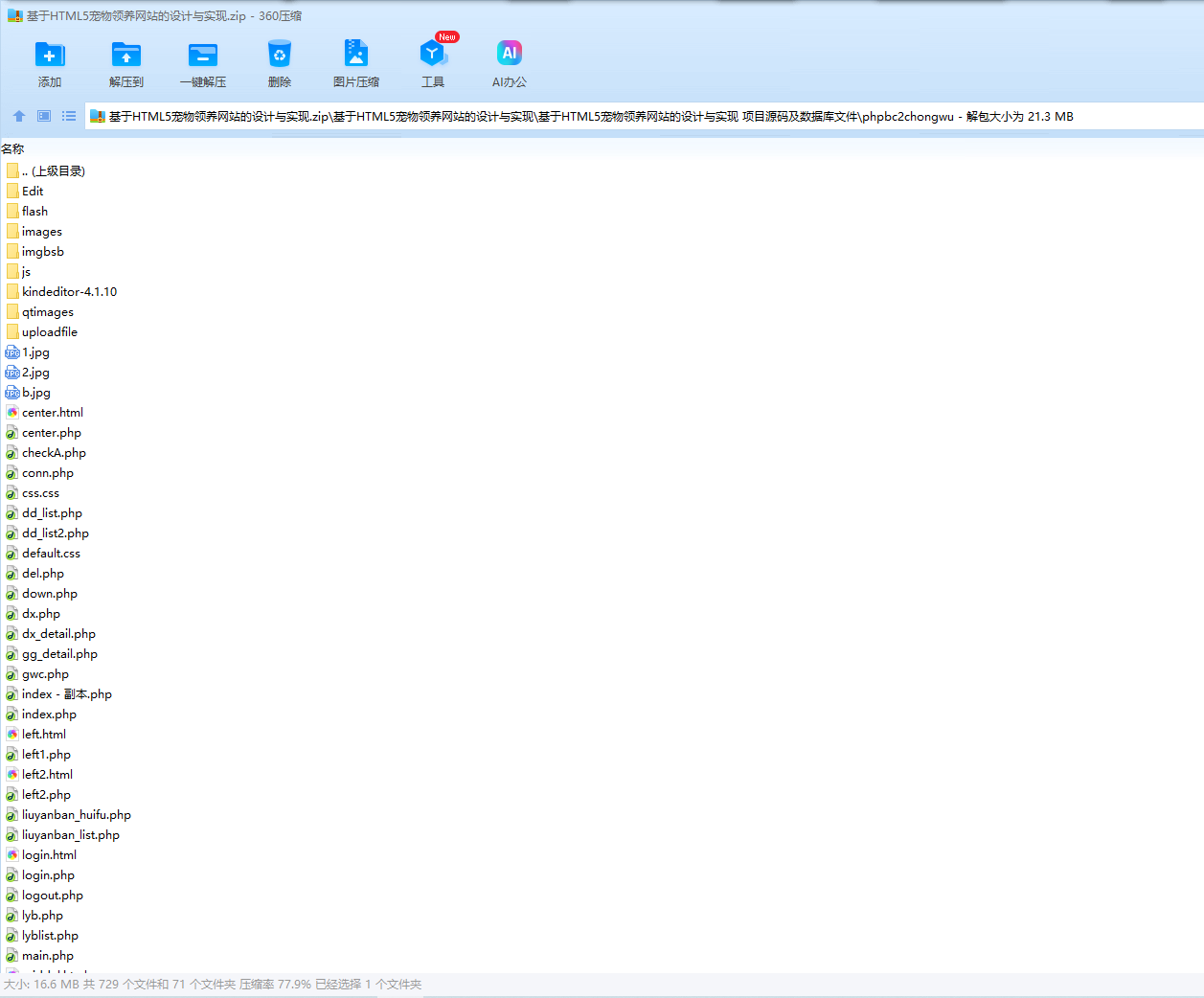
Task: Switch to list view mode button
Action: 69,116
